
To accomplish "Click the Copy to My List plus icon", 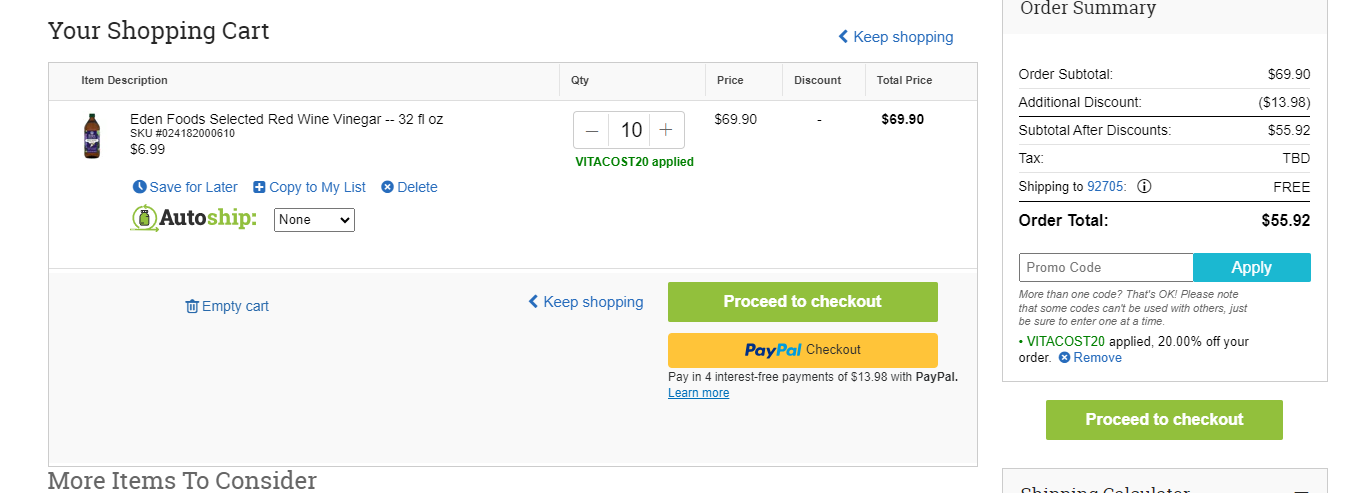I will [259, 187].
